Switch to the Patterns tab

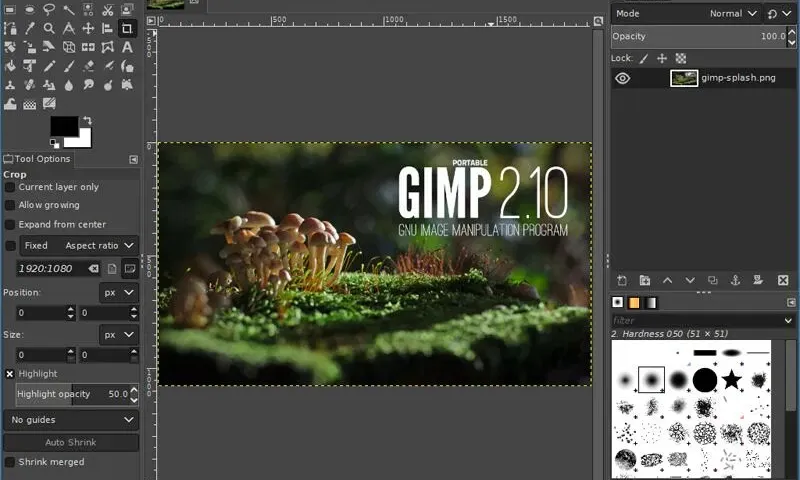634,302
